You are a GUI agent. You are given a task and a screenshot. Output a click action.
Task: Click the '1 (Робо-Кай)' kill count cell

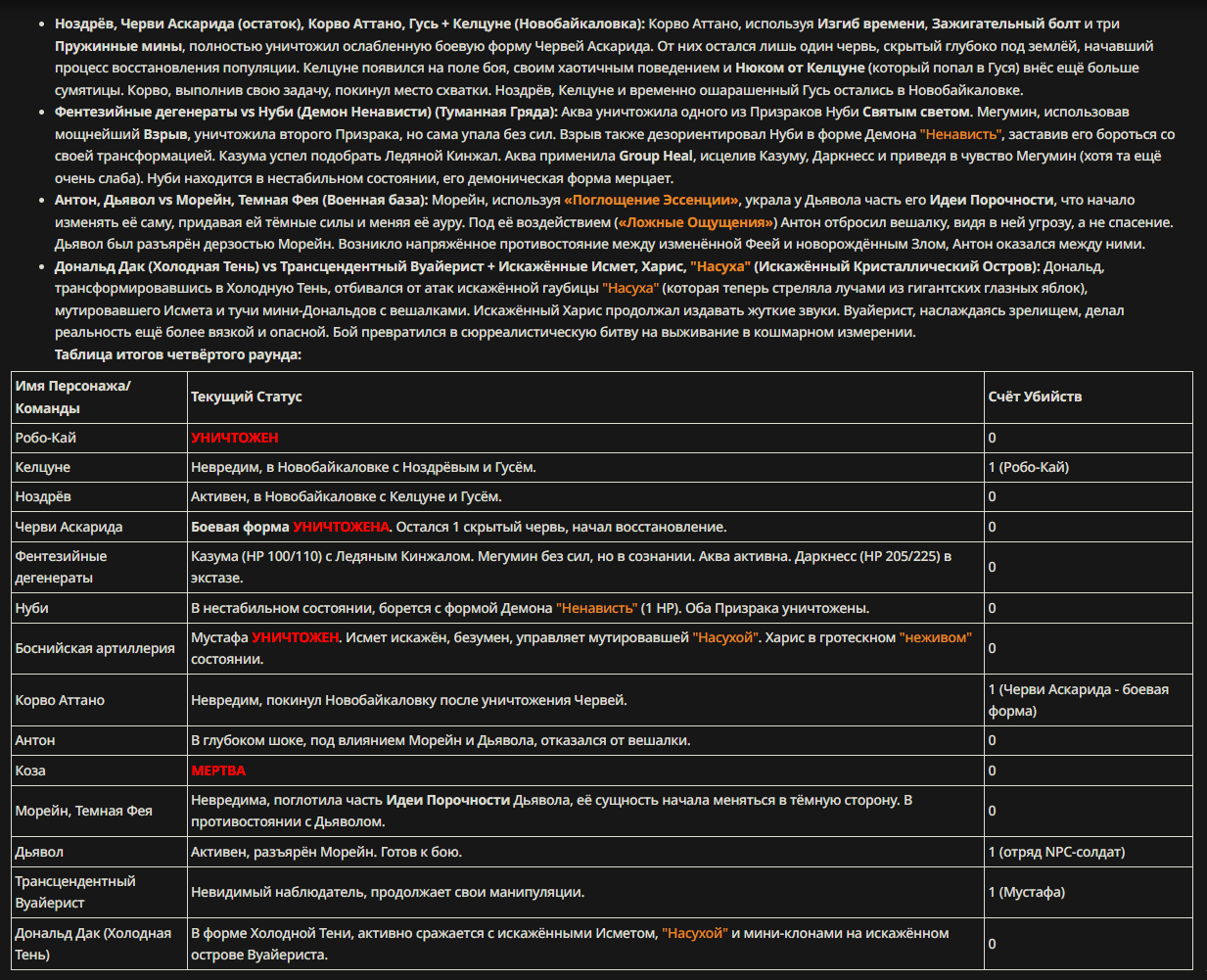1089,467
